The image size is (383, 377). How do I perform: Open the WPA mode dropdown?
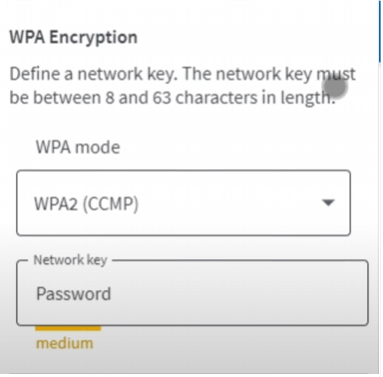coord(183,203)
